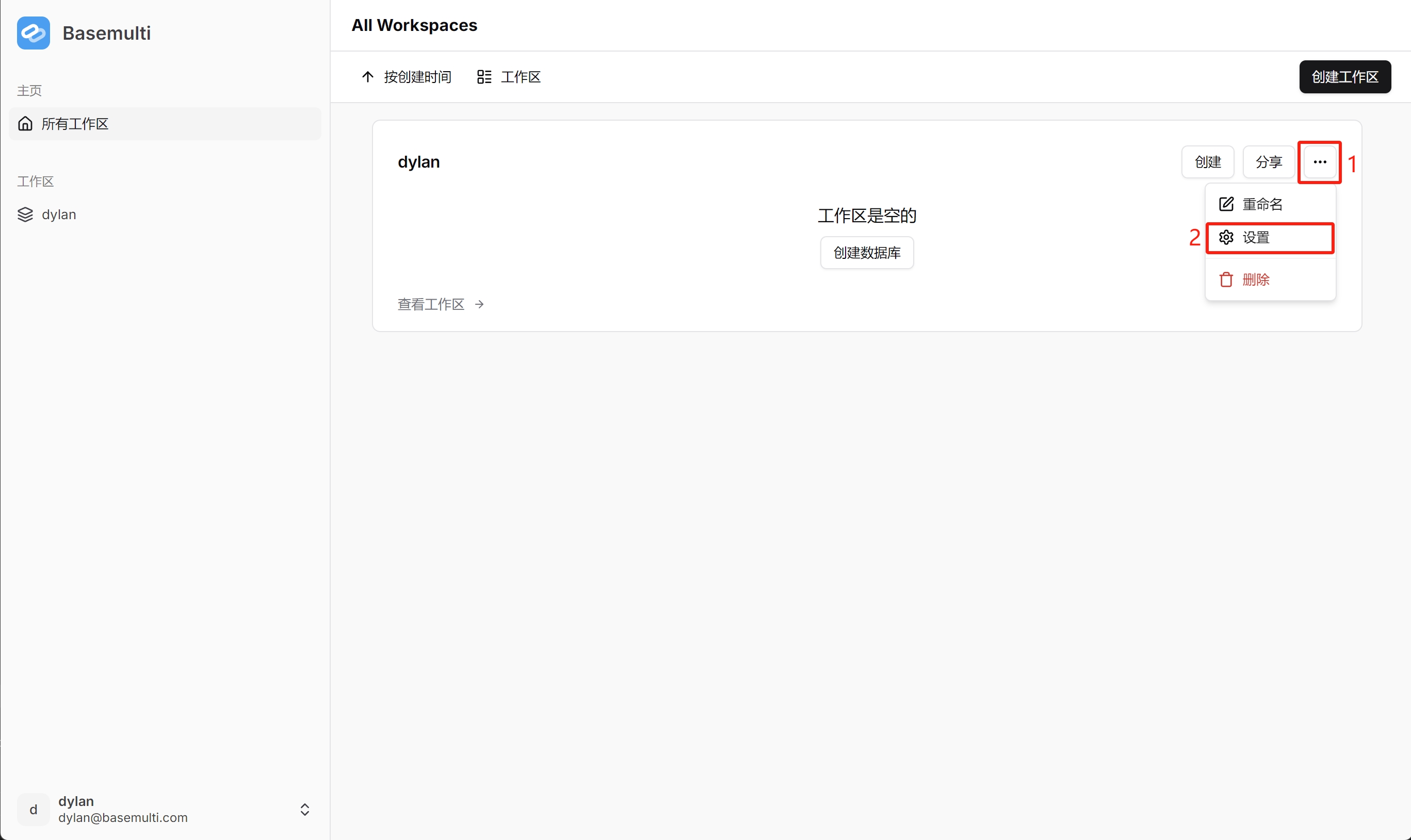The height and width of the screenshot is (840, 1411).
Task: Click the Basemulti logo icon
Action: (x=34, y=33)
